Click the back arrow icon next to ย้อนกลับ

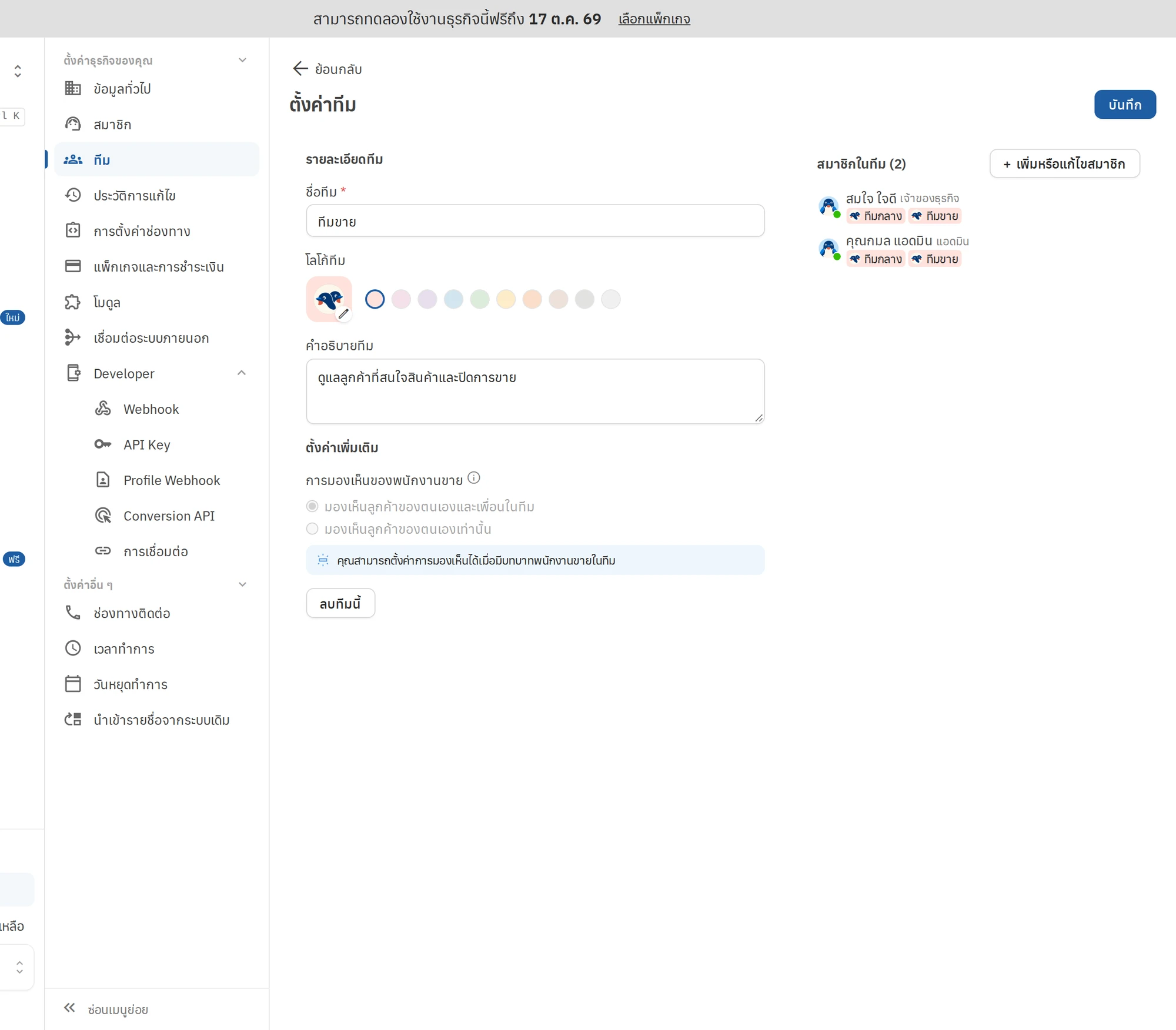[300, 69]
